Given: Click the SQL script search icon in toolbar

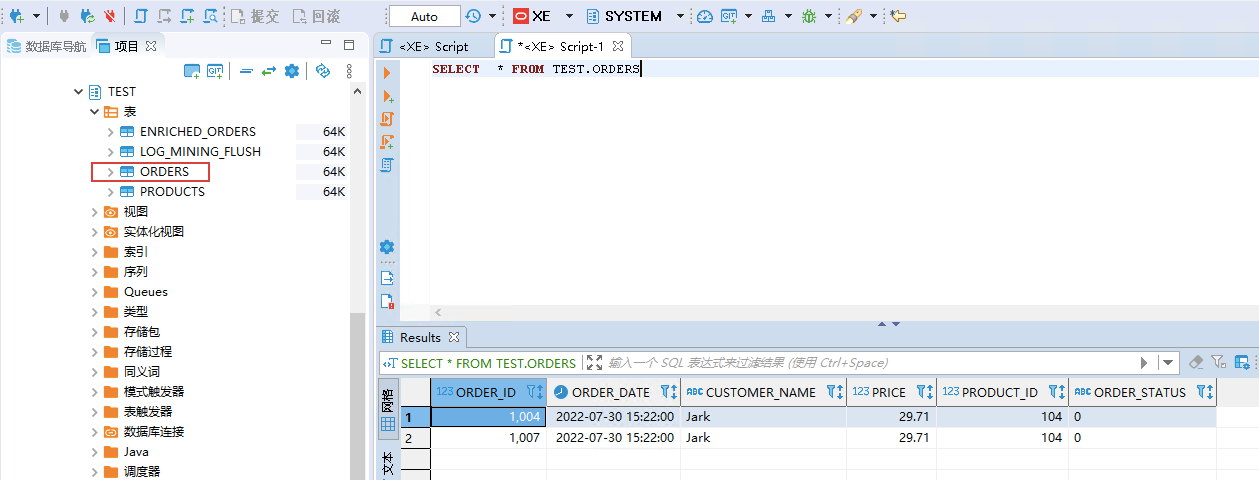Looking at the screenshot, I should (211, 16).
